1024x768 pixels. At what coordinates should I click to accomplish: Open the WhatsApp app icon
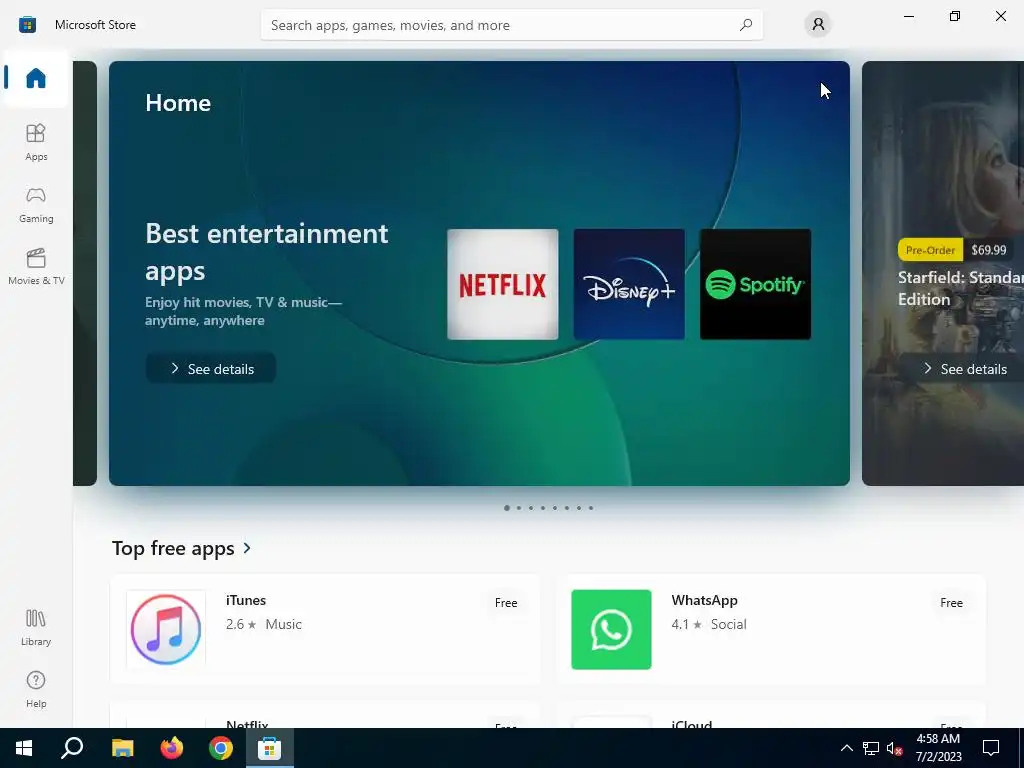click(611, 630)
